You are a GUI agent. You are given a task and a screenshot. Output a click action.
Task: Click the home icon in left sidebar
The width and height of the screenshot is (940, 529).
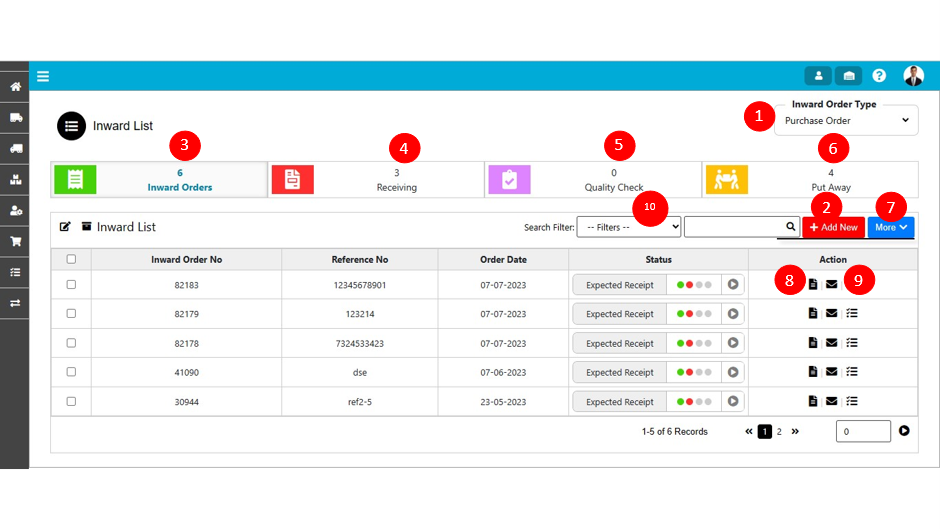click(x=15, y=87)
